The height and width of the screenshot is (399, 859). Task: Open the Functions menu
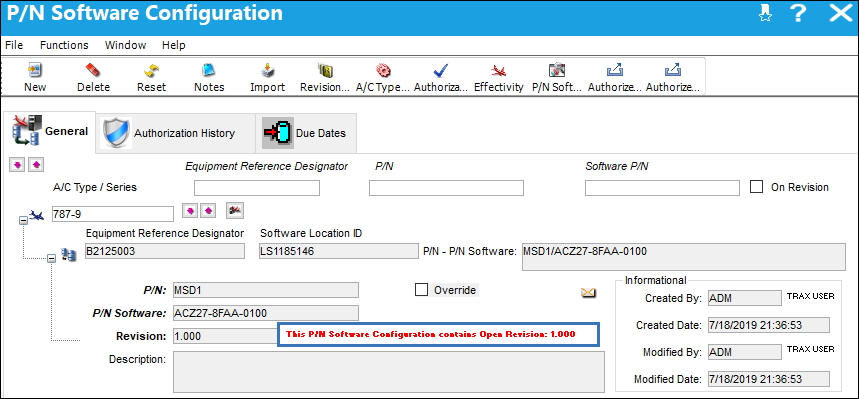(64, 45)
